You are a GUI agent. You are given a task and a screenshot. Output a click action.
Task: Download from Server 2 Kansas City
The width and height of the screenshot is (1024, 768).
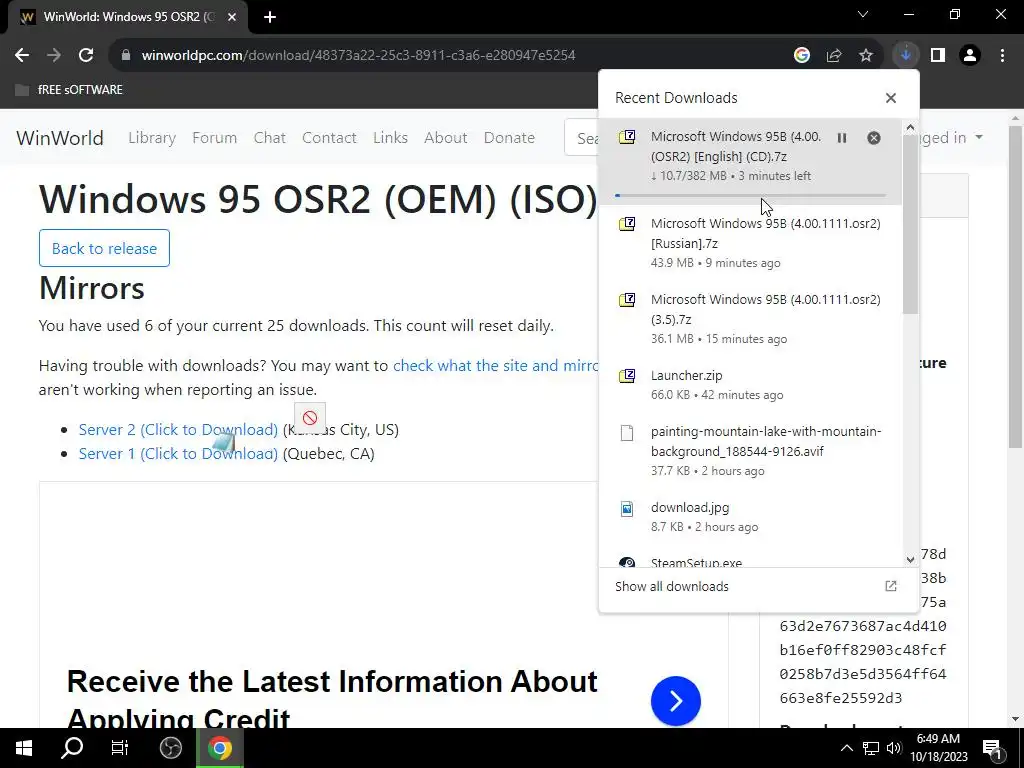coord(178,430)
